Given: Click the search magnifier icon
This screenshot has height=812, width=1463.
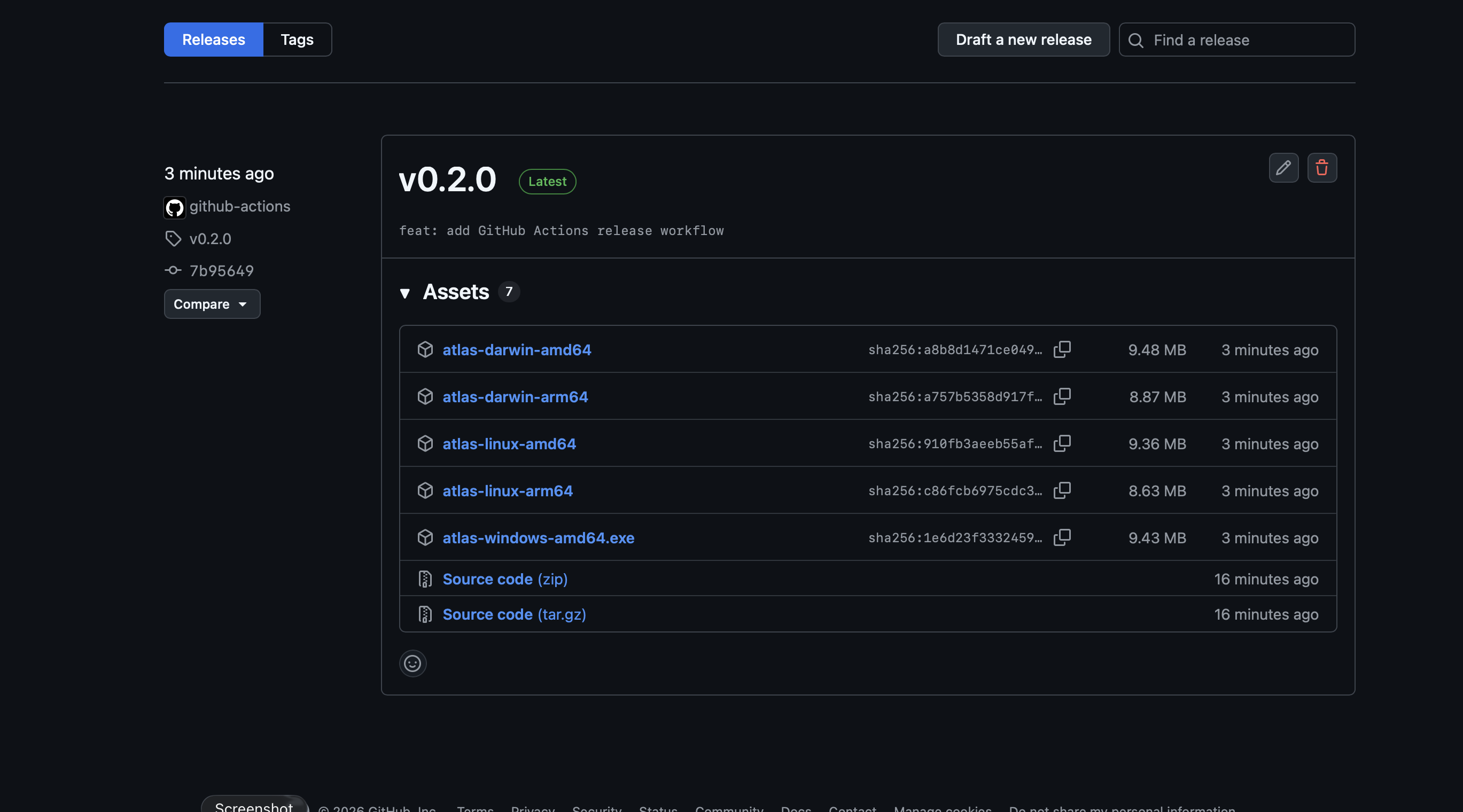Looking at the screenshot, I should tap(1136, 40).
